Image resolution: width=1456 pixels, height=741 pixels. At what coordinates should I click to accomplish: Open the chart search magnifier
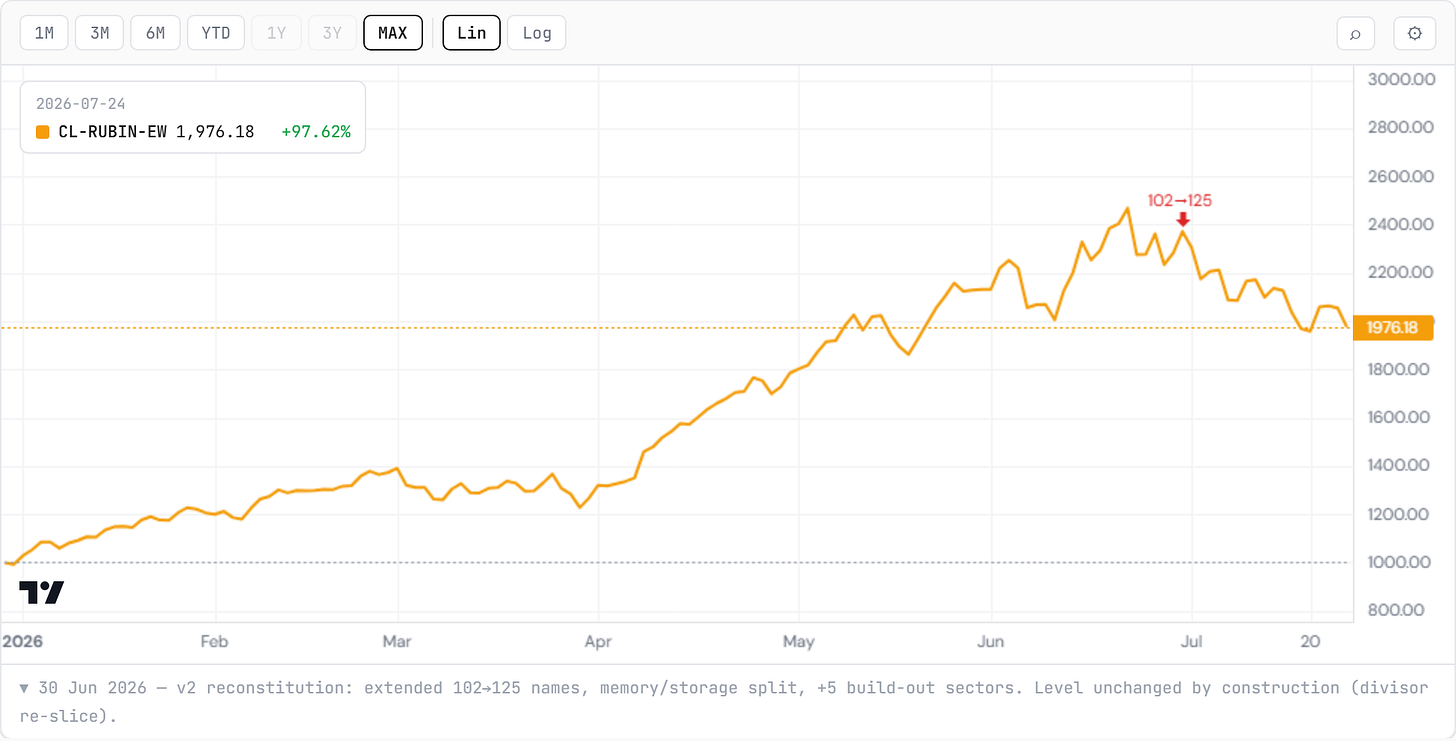coord(1356,33)
